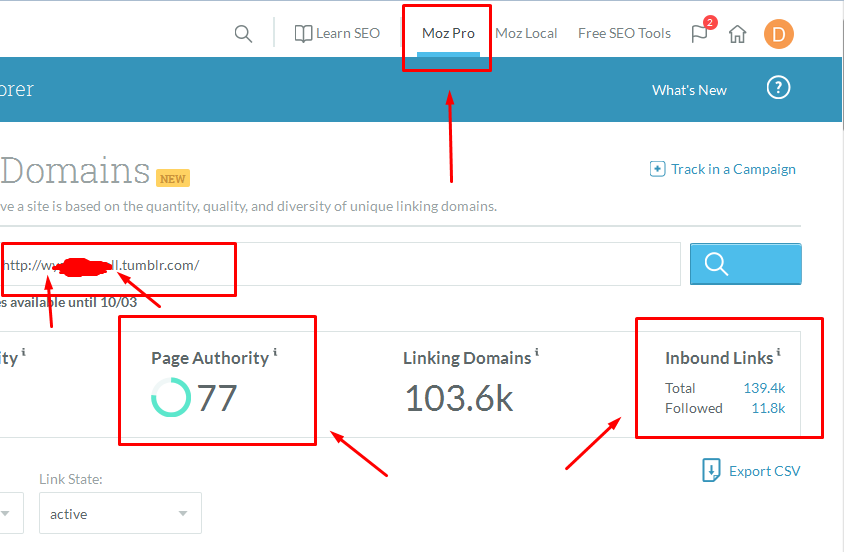Open user avatar D menu

click(778, 34)
